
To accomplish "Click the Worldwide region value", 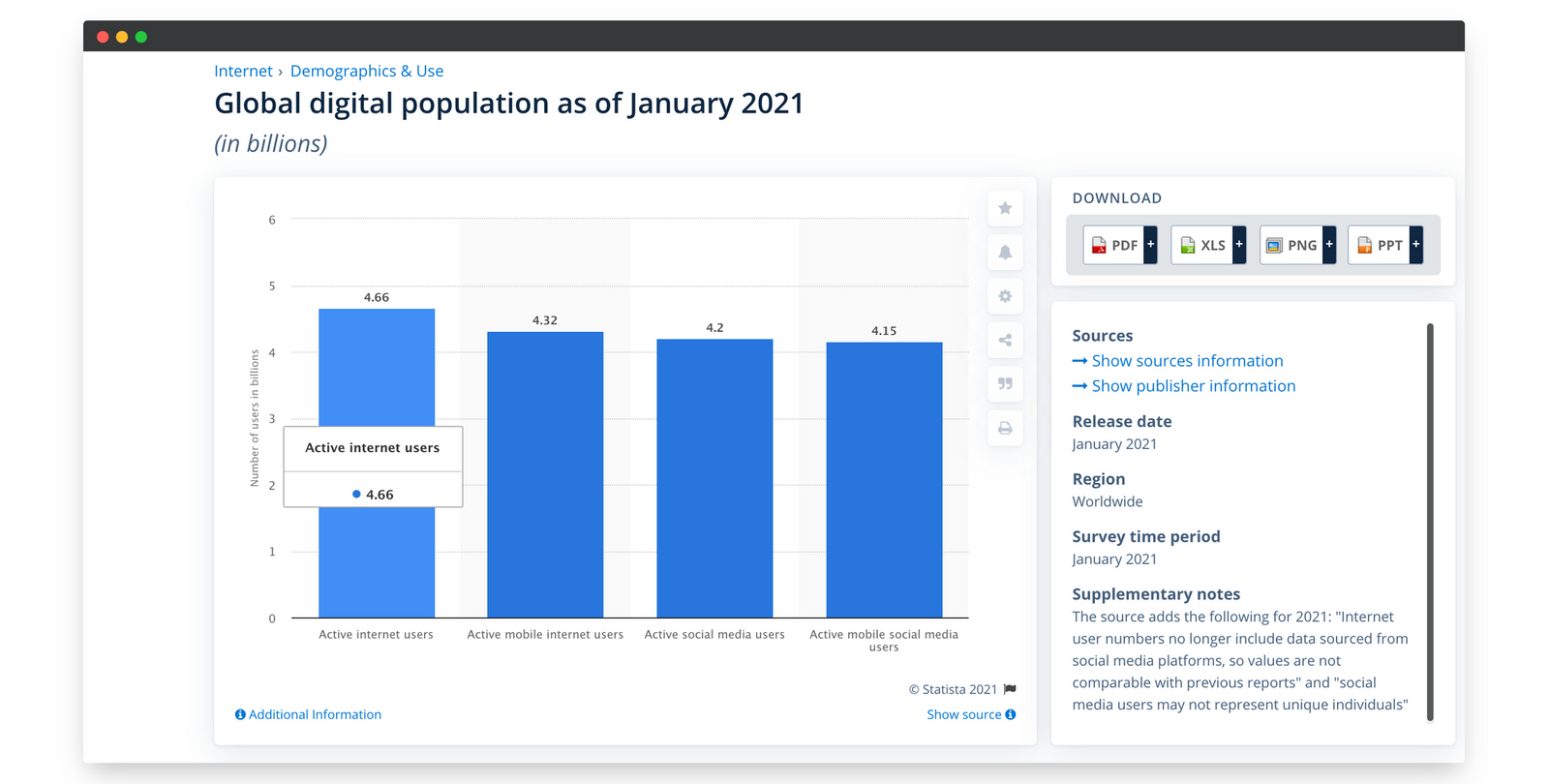I will [x=1108, y=501].
